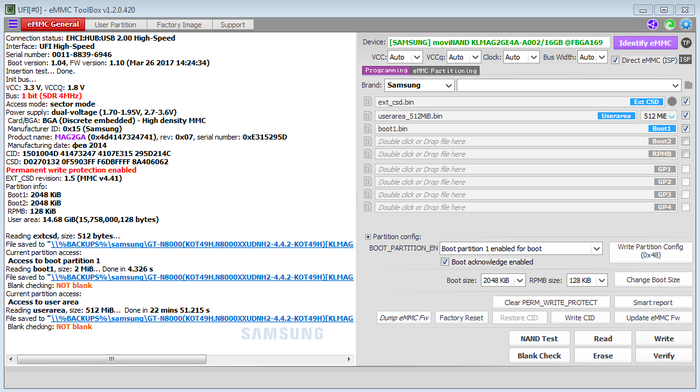Enable the RPMB row checkbox
This screenshot has height=392, width=700.
pyautogui.click(x=686, y=154)
